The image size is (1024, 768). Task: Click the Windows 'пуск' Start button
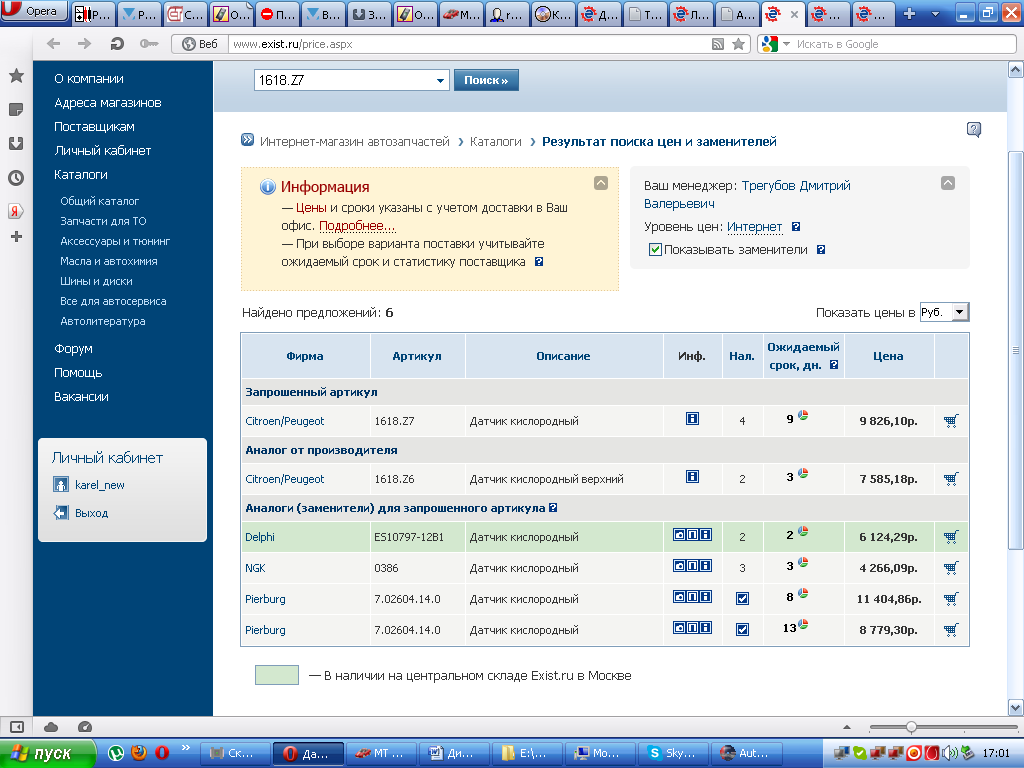point(48,753)
